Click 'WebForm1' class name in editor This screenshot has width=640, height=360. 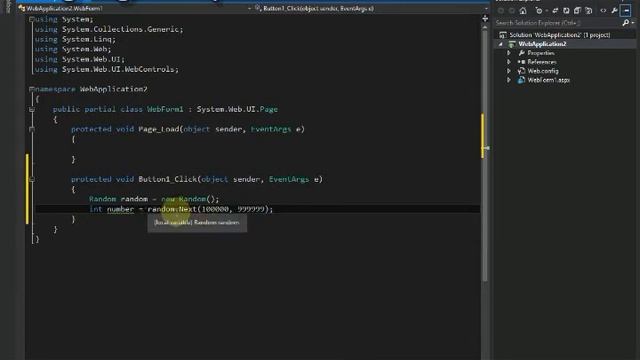pyautogui.click(x=165, y=109)
